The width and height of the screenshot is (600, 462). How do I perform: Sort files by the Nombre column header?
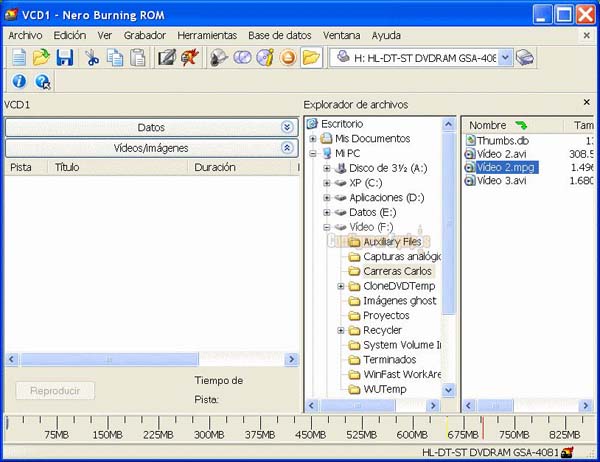[512, 125]
